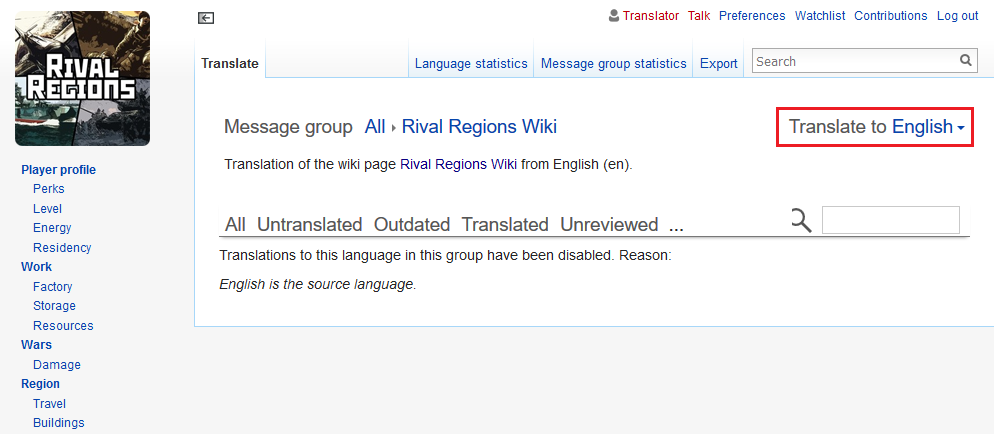This screenshot has width=994, height=434.
Task: Click the magnifier icon in top search box
Action: click(965, 61)
